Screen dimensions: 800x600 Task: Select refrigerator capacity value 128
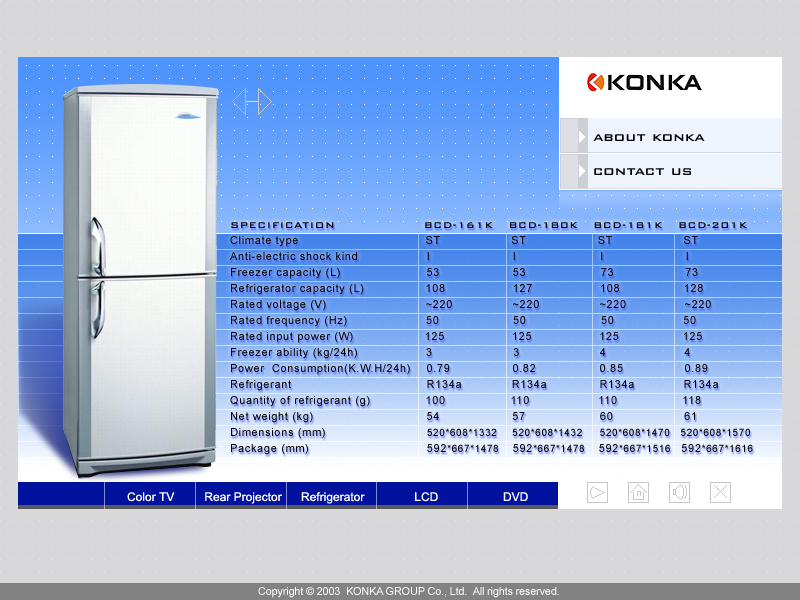[694, 288]
